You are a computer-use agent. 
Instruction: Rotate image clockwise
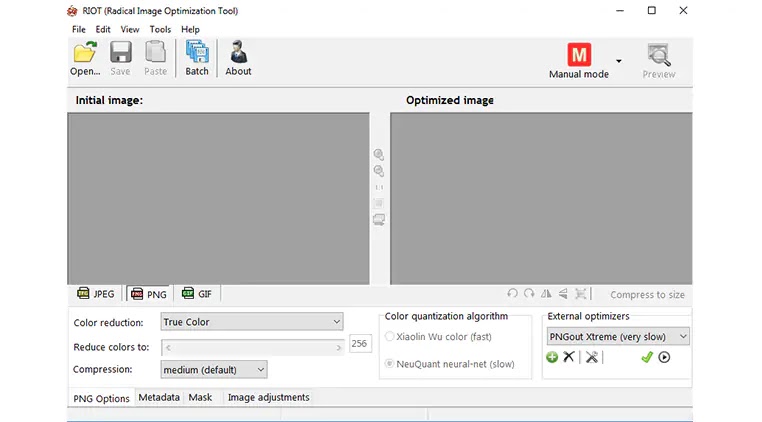(x=529, y=294)
